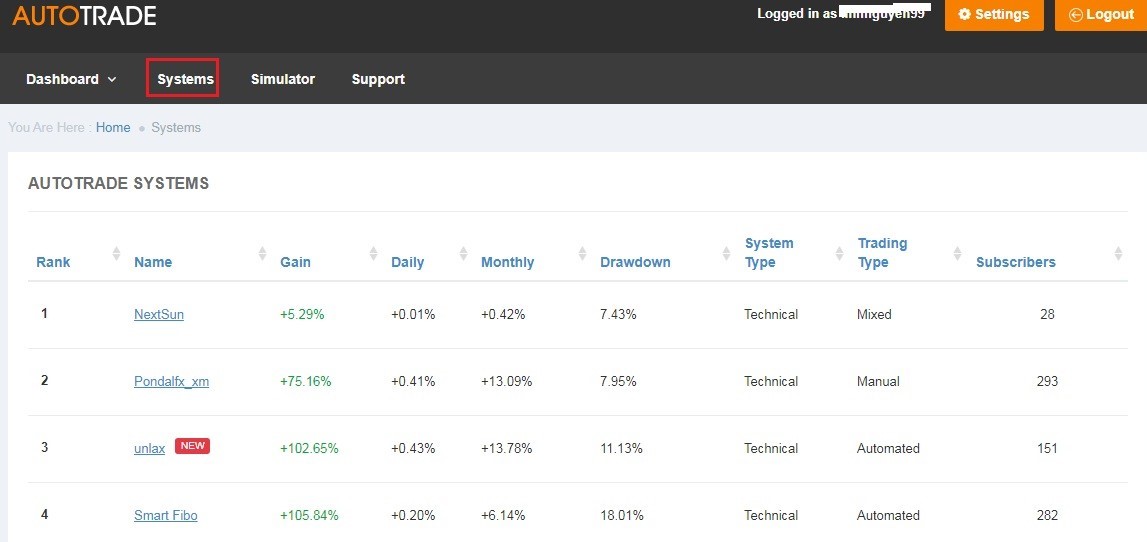Click sort arrows next to Daily column
The width and height of the screenshot is (1147, 542).
pos(463,254)
